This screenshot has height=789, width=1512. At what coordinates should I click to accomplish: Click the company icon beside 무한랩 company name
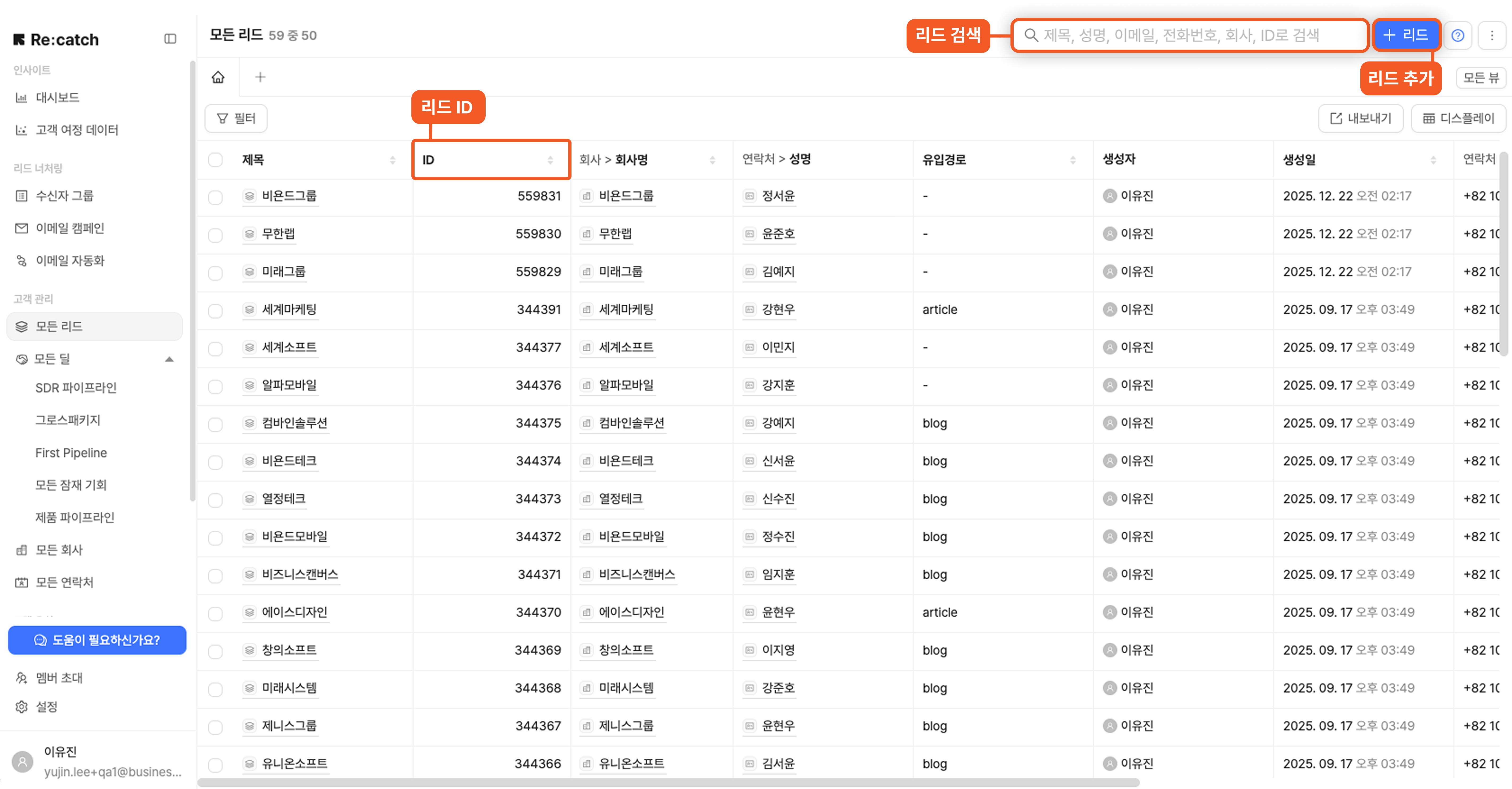click(586, 234)
